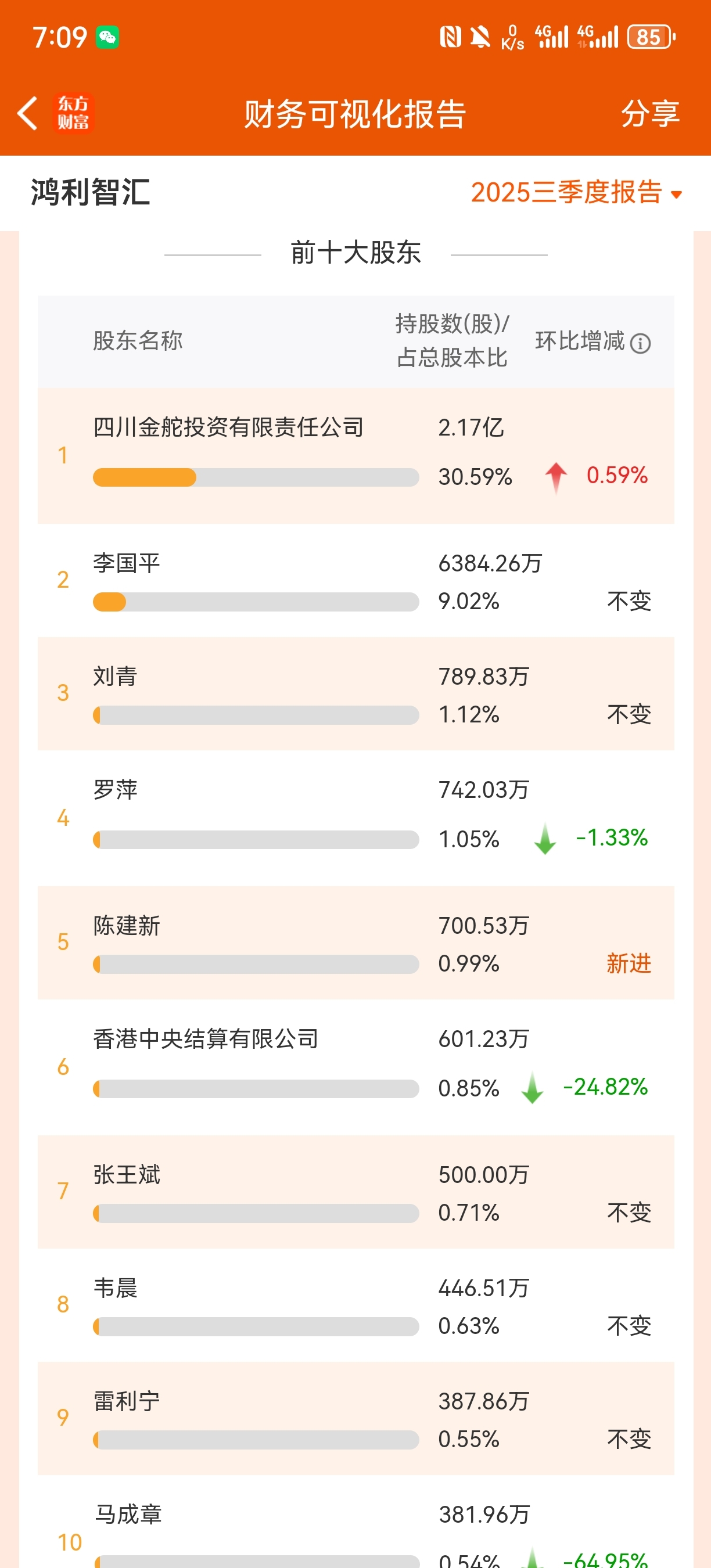Tap the holding progress bar for 李国平
The image size is (711, 1568).
tap(256, 602)
